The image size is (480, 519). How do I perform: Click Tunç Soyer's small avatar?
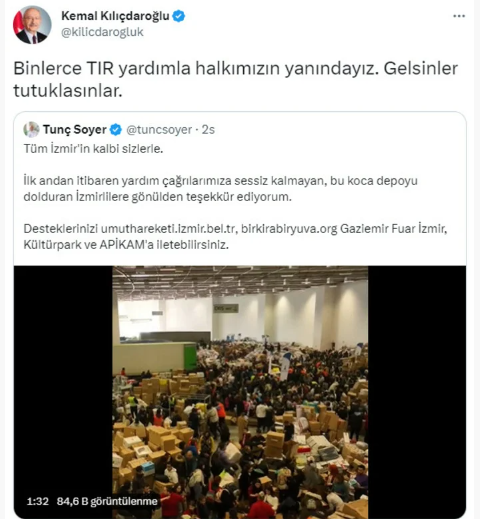[x=31, y=129]
